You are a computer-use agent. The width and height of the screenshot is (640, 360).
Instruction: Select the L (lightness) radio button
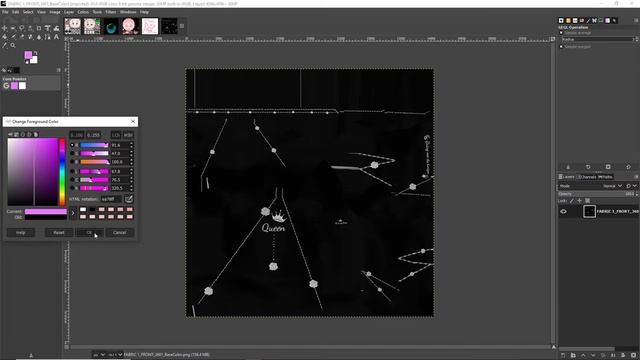pos(72,171)
